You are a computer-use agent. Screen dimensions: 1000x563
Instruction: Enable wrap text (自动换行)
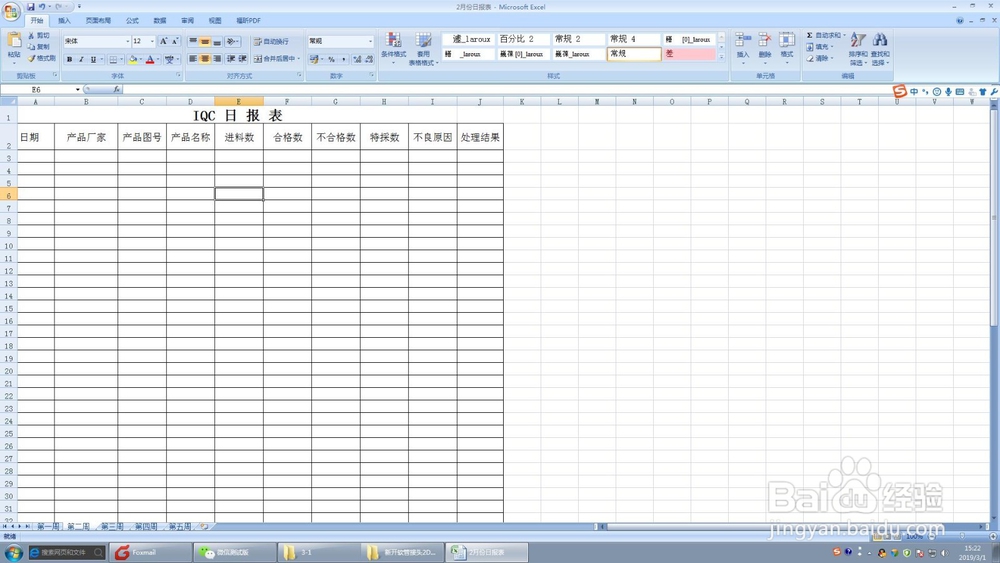tap(271, 41)
